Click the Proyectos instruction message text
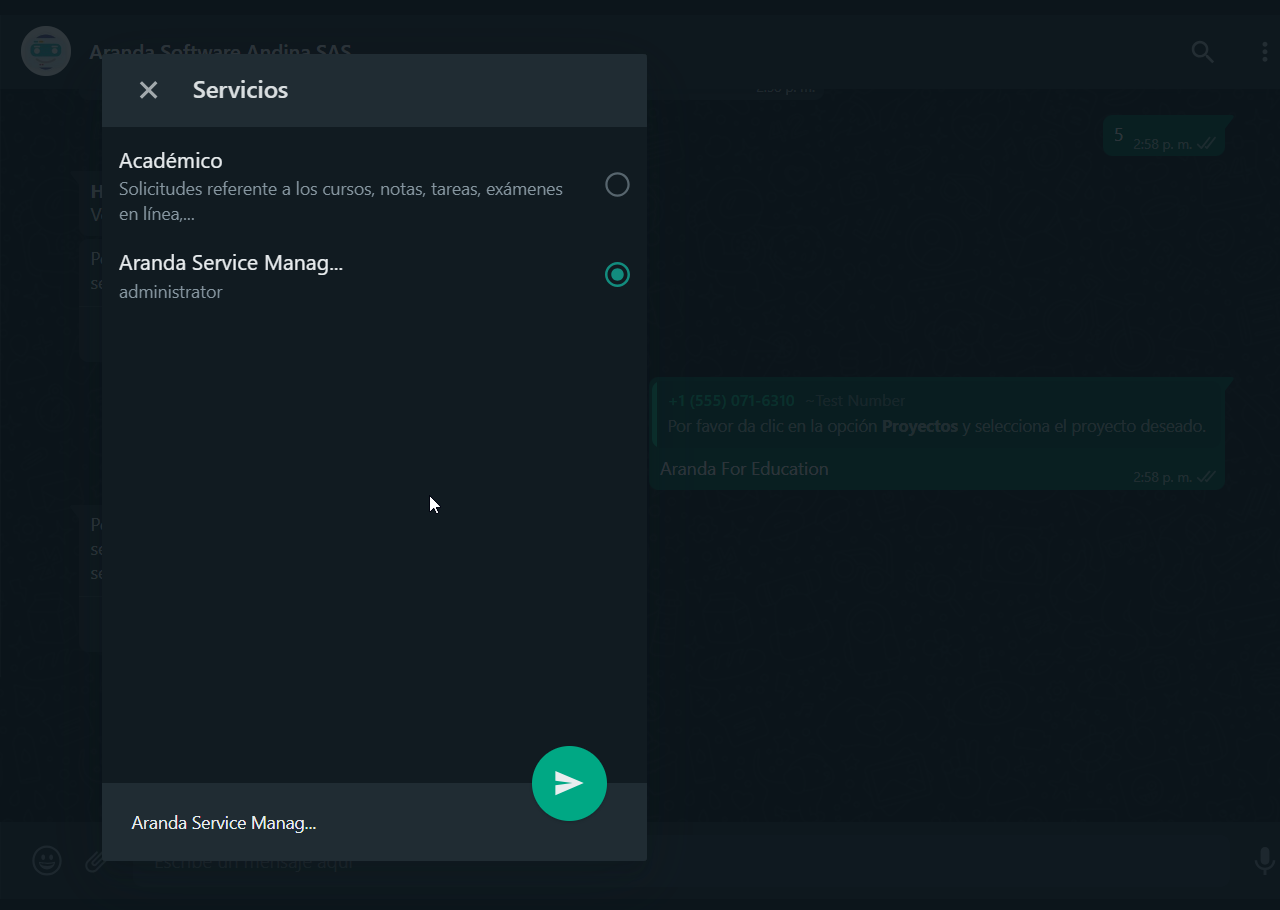The height and width of the screenshot is (910, 1280). pyautogui.click(x=936, y=426)
